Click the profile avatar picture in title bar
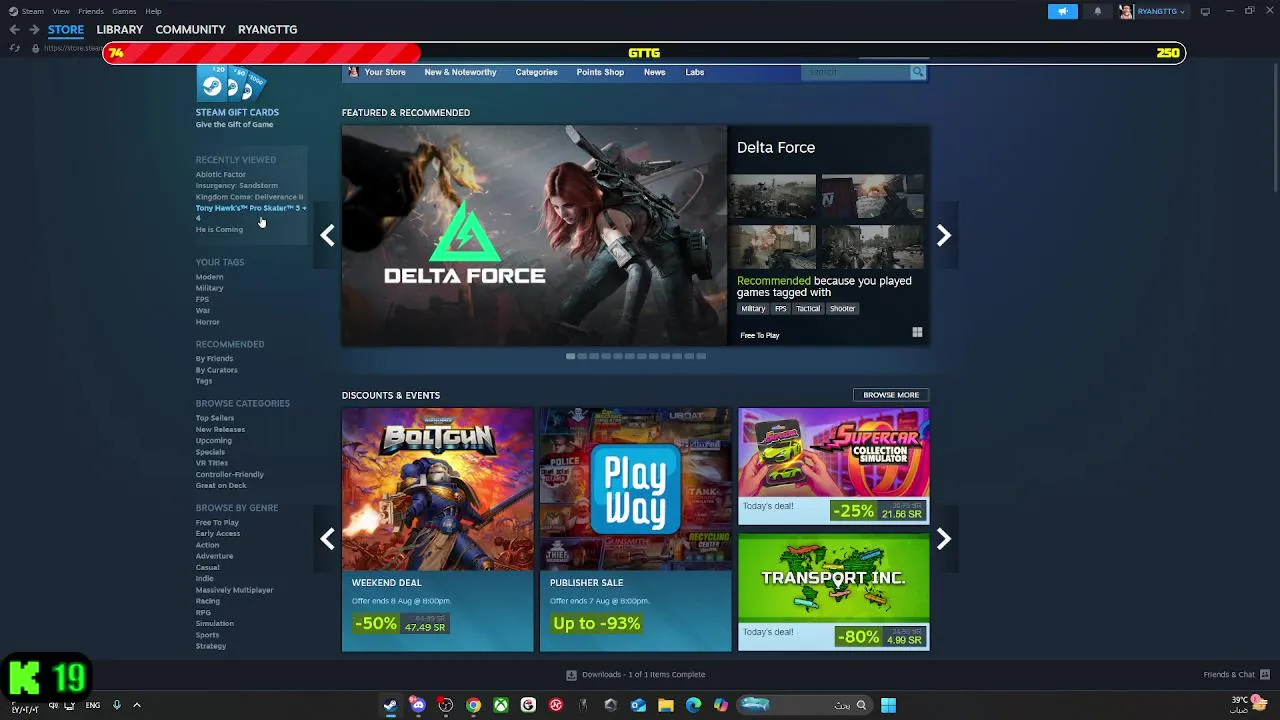 tap(1126, 11)
